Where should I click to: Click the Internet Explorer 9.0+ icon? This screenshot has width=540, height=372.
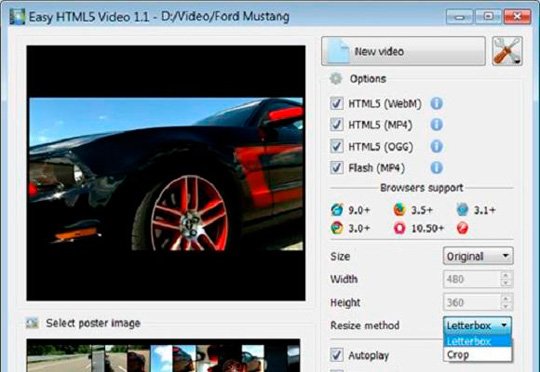(336, 209)
